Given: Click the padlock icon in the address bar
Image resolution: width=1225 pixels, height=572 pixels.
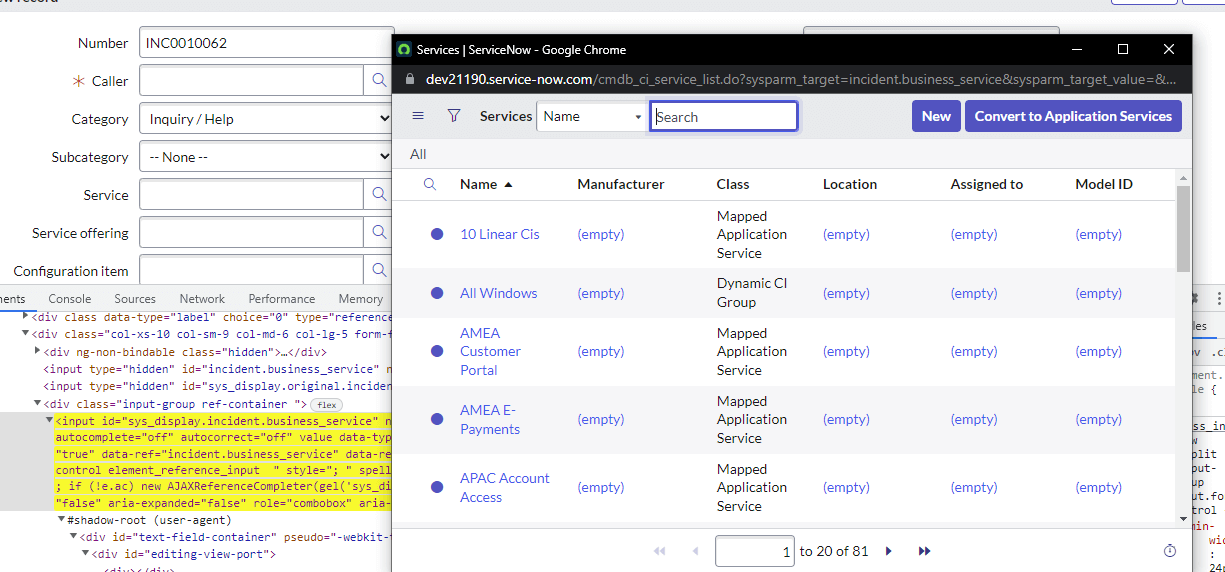Looking at the screenshot, I should pyautogui.click(x=408, y=79).
